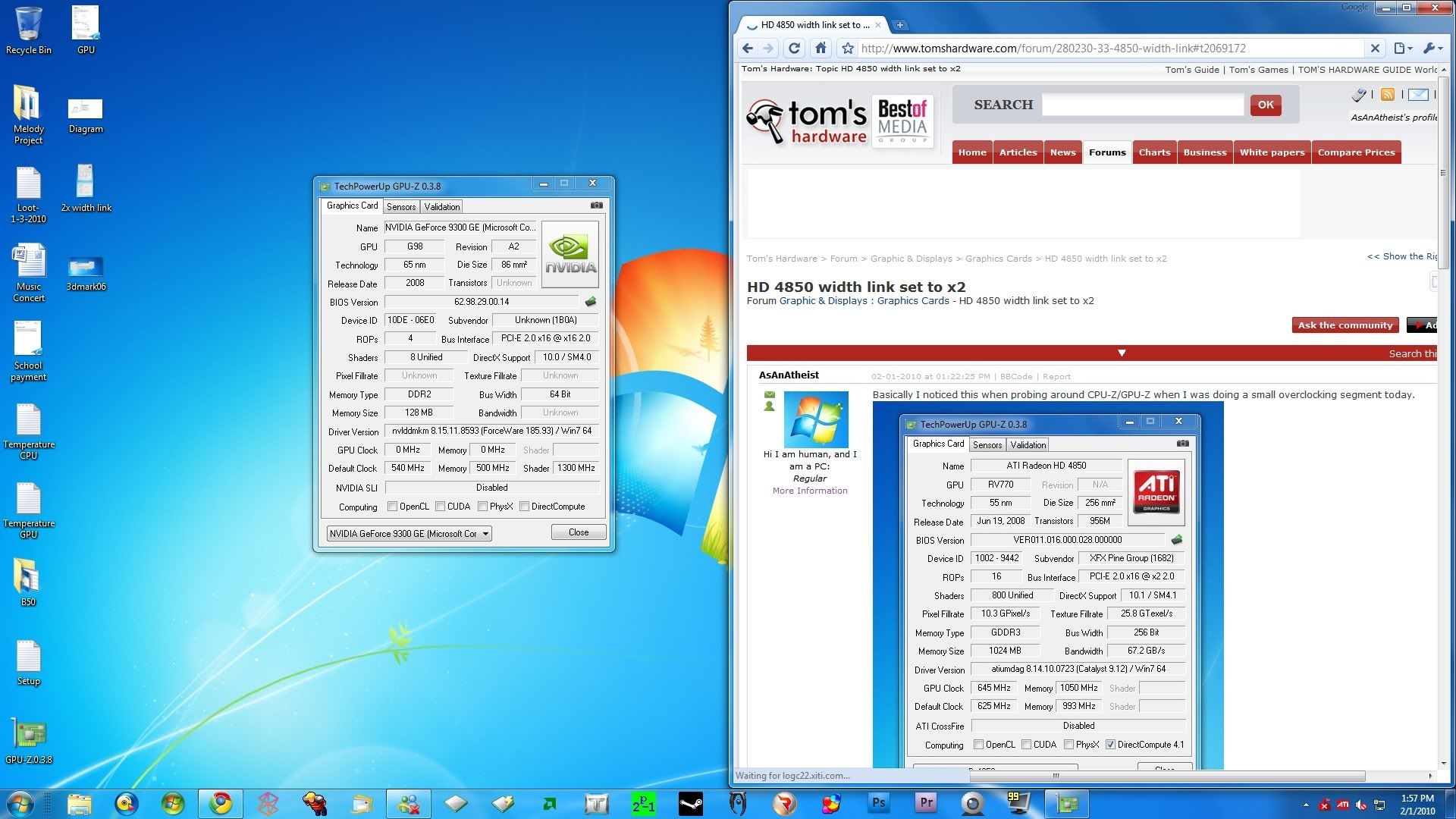Reload the page in Chrome
The image size is (1456, 819).
(794, 49)
